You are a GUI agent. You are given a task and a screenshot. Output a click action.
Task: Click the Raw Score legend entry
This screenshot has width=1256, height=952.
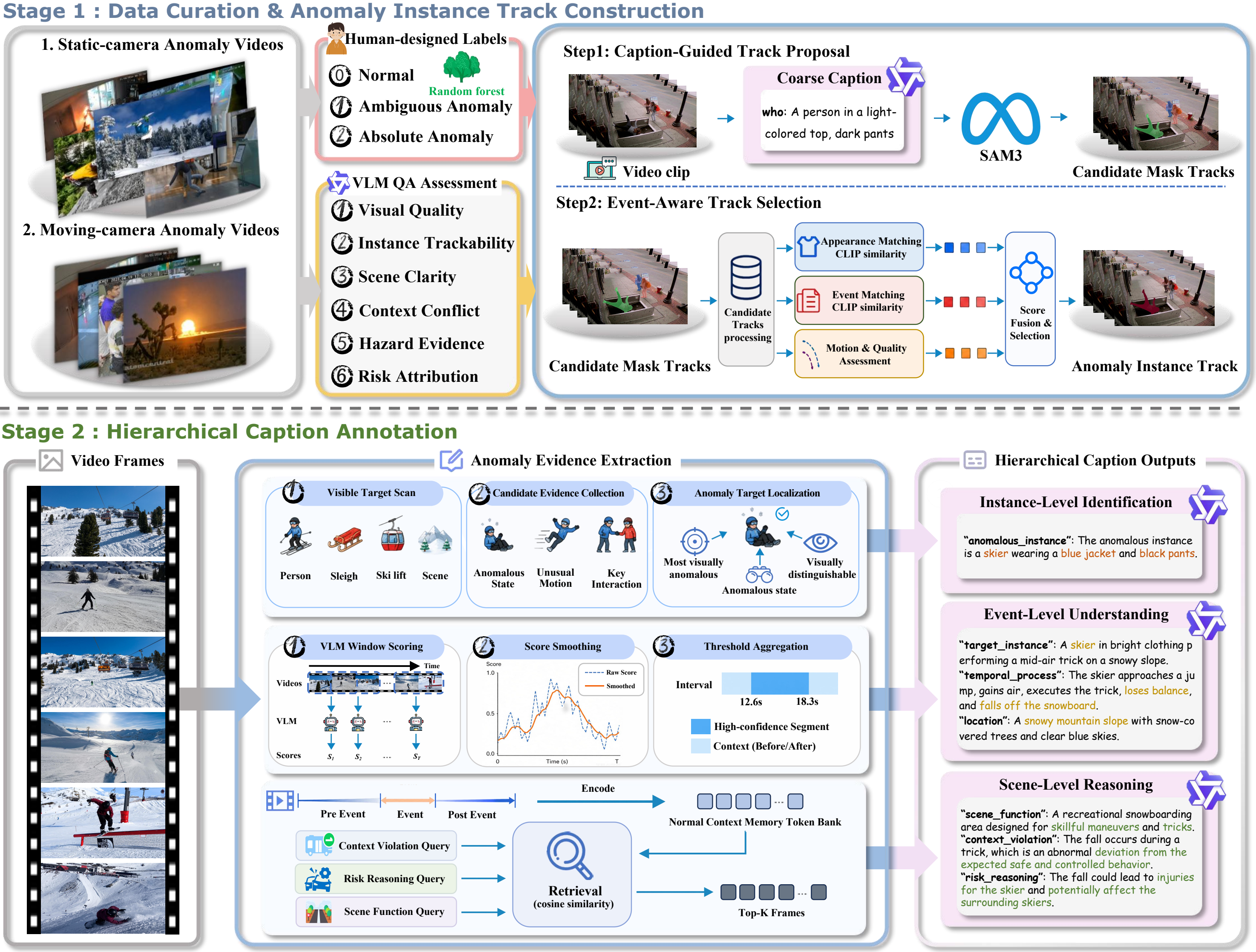coord(611,672)
